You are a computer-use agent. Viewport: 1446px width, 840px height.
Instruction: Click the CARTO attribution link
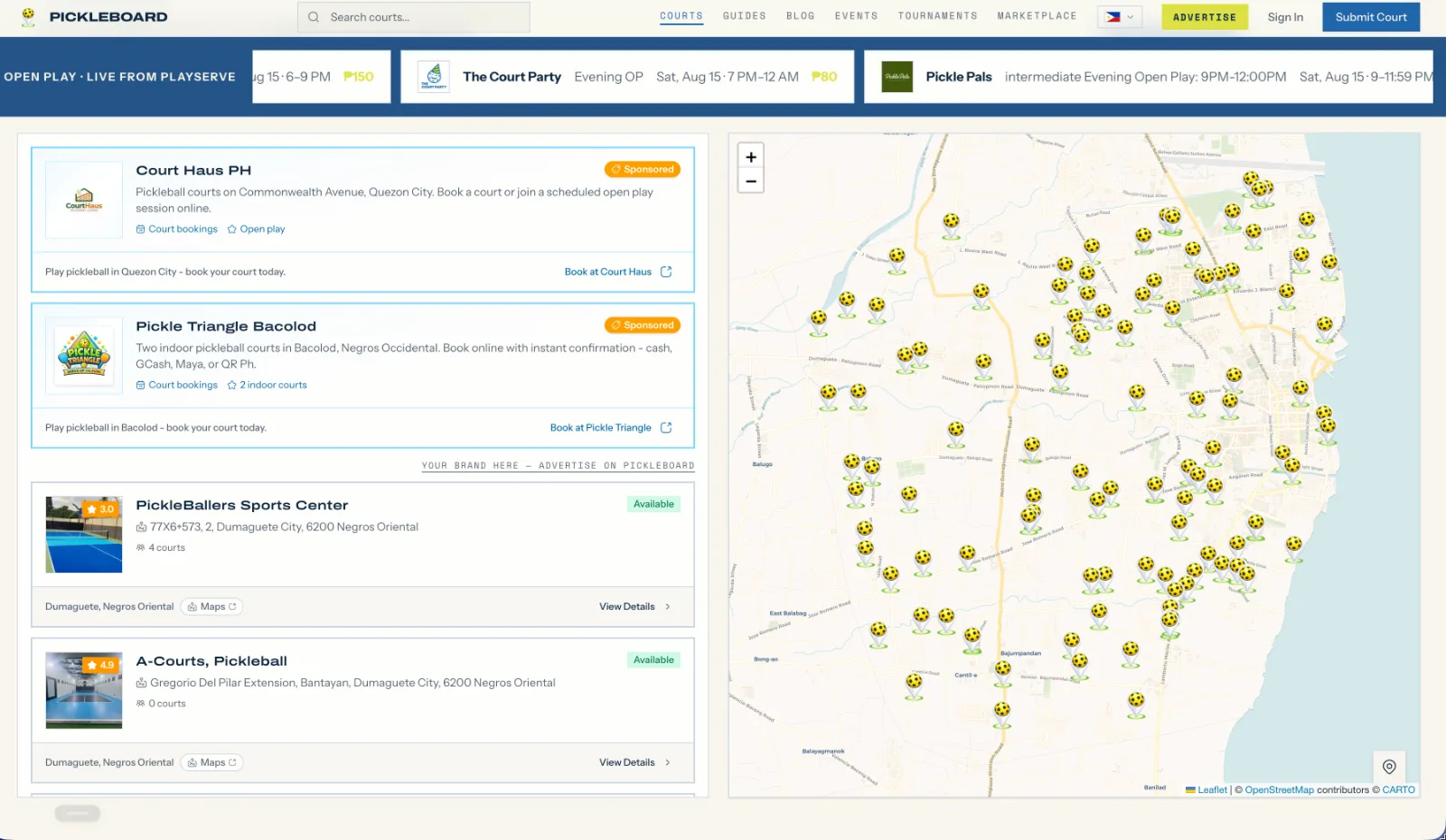(x=1399, y=789)
